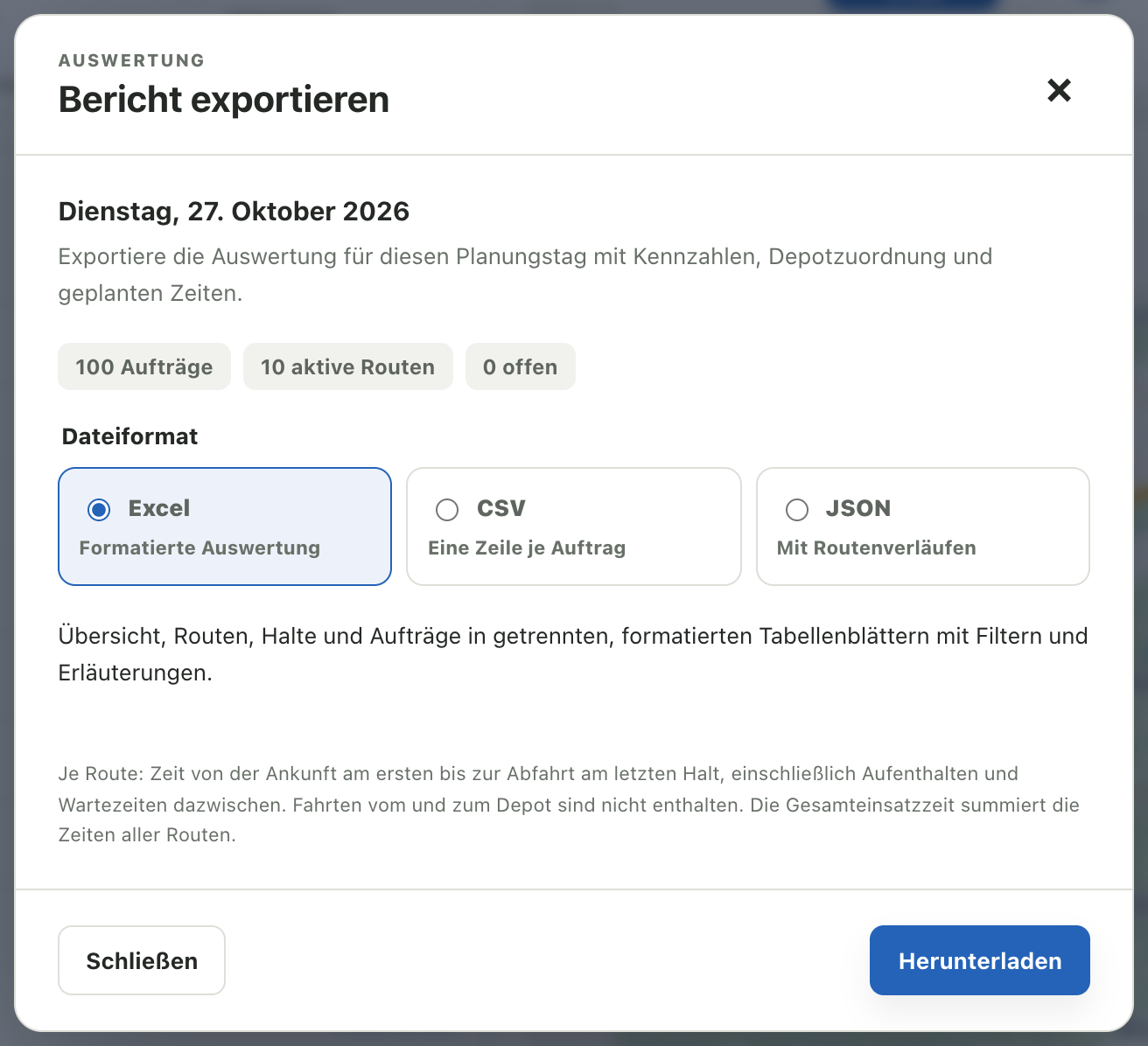The height and width of the screenshot is (1046, 1148).
Task: Click the "Dateiformat" label
Action: (x=130, y=436)
